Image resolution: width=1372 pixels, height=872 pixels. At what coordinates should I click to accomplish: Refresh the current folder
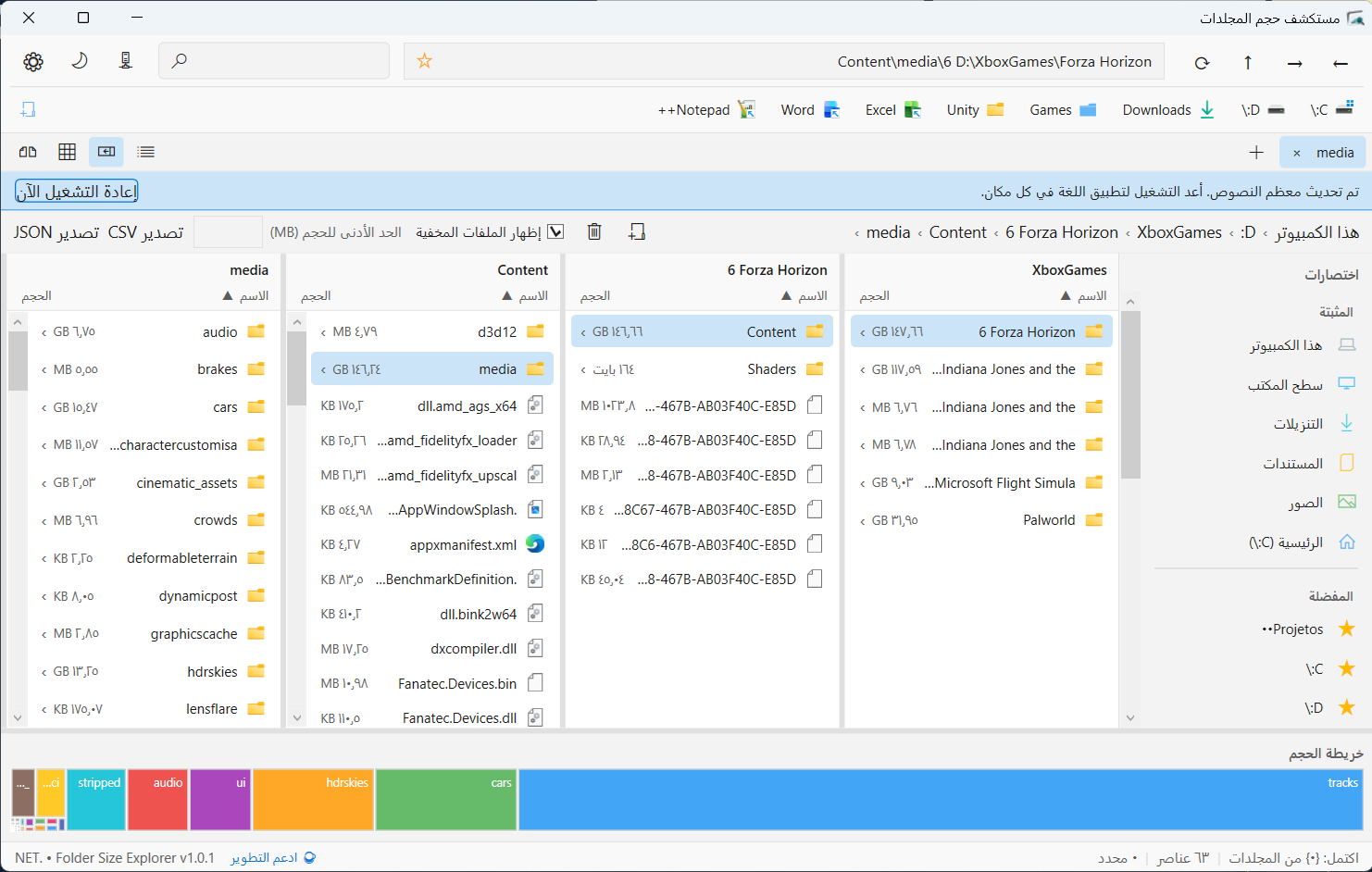(1202, 63)
